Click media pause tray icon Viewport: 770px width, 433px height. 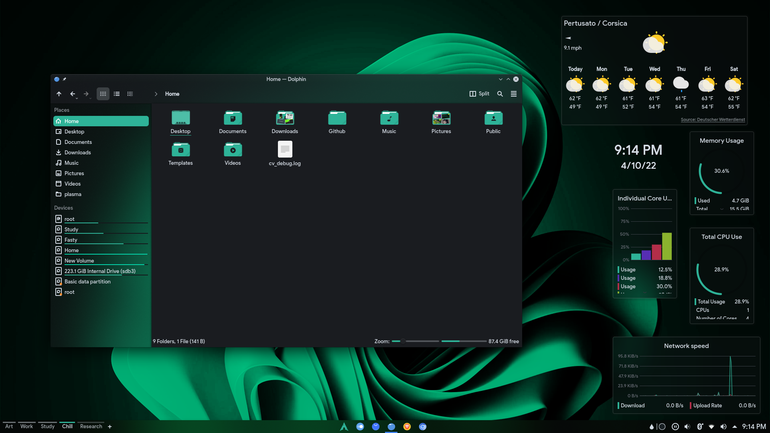[x=675, y=427]
